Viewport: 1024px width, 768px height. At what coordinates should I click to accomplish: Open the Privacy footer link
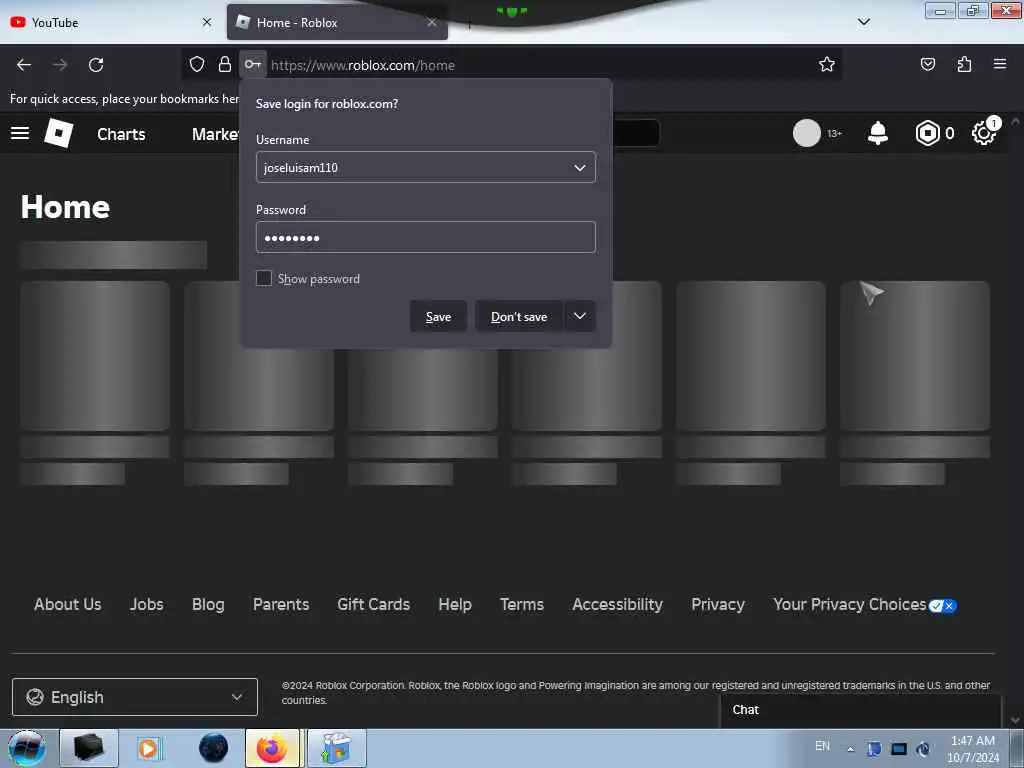click(718, 605)
